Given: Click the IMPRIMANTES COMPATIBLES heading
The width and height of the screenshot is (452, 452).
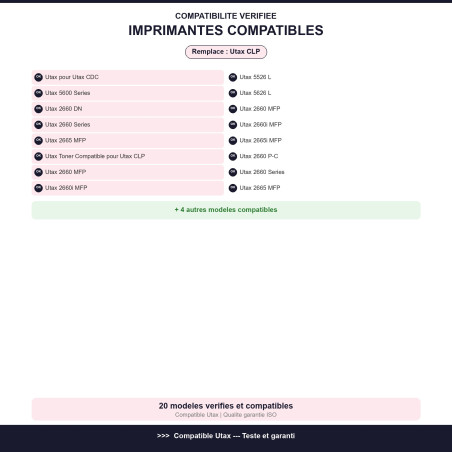Looking at the screenshot, I should point(226,30).
